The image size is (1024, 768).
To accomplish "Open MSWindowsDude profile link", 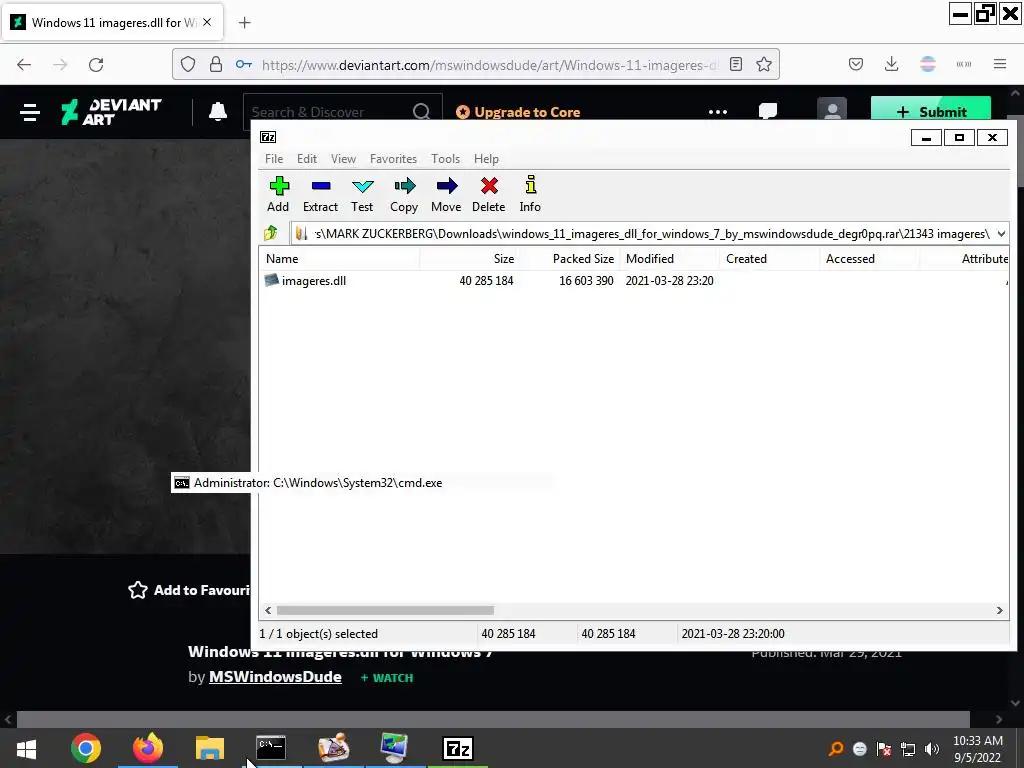I will [x=275, y=677].
